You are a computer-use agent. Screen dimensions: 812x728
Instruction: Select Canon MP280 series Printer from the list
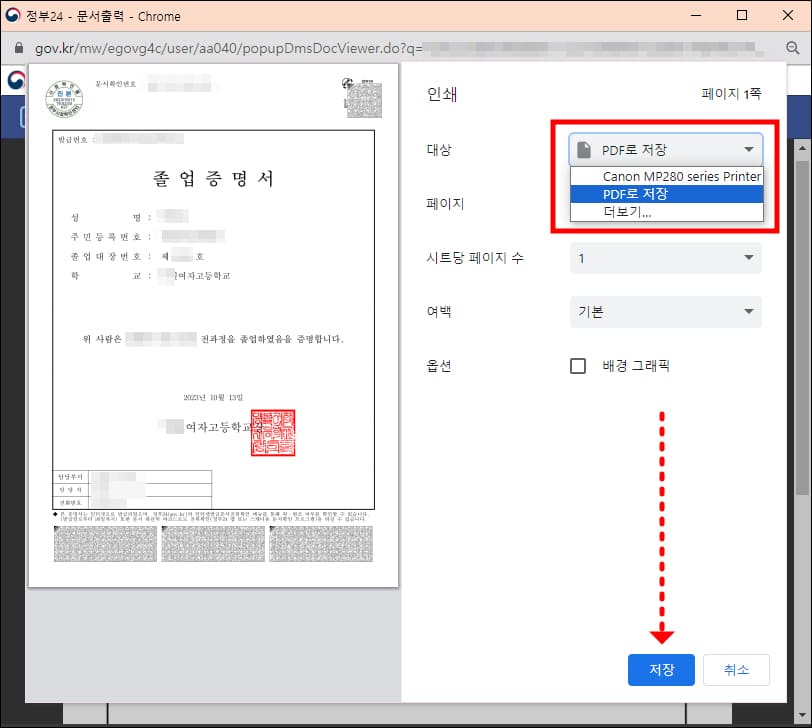[x=665, y=176]
